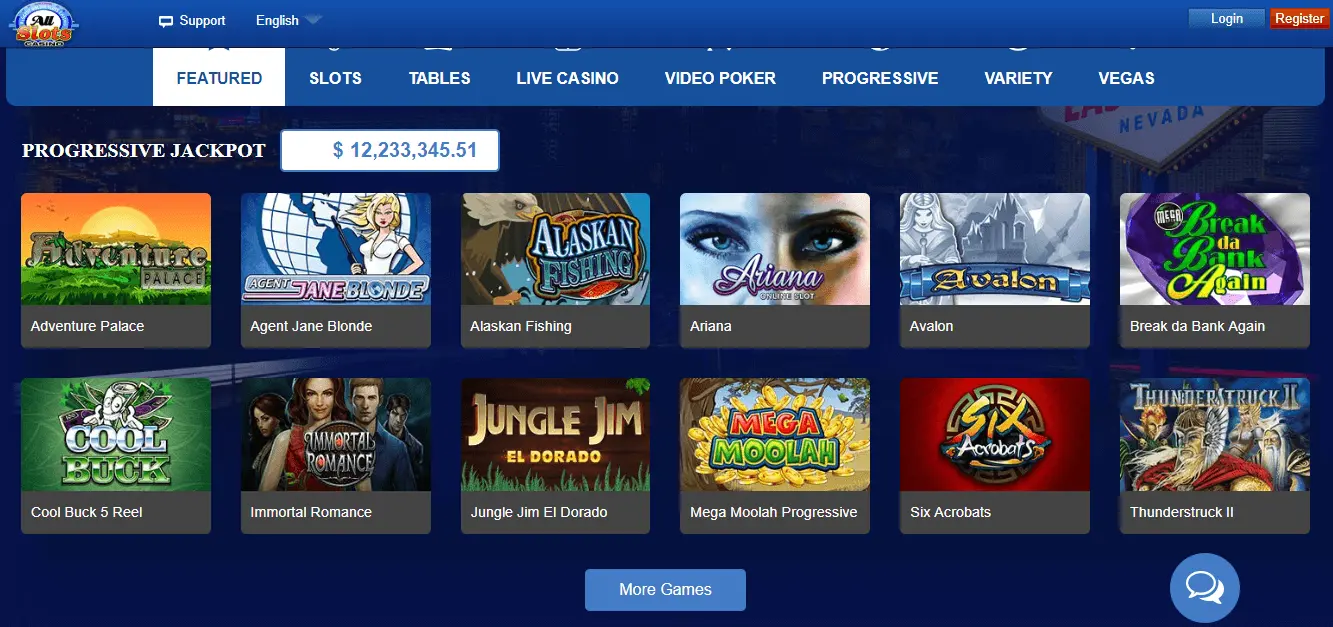
Task: Open the Video Poker tab
Action: tap(720, 78)
